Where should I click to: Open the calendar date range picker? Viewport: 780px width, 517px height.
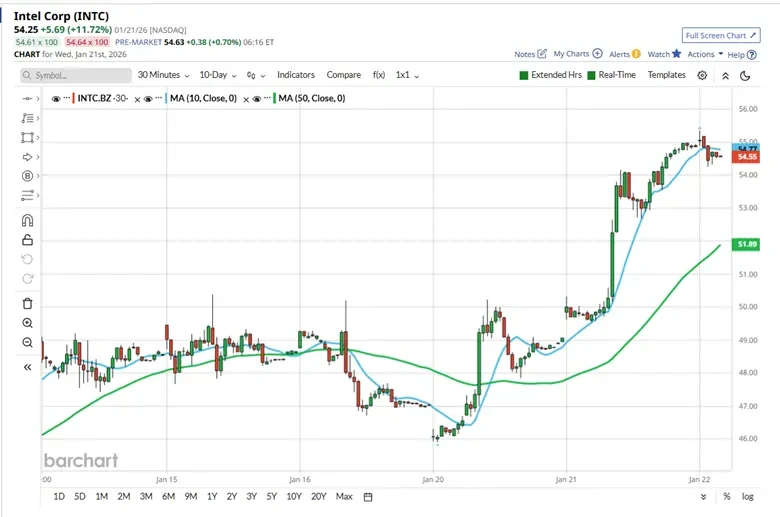click(x=368, y=497)
